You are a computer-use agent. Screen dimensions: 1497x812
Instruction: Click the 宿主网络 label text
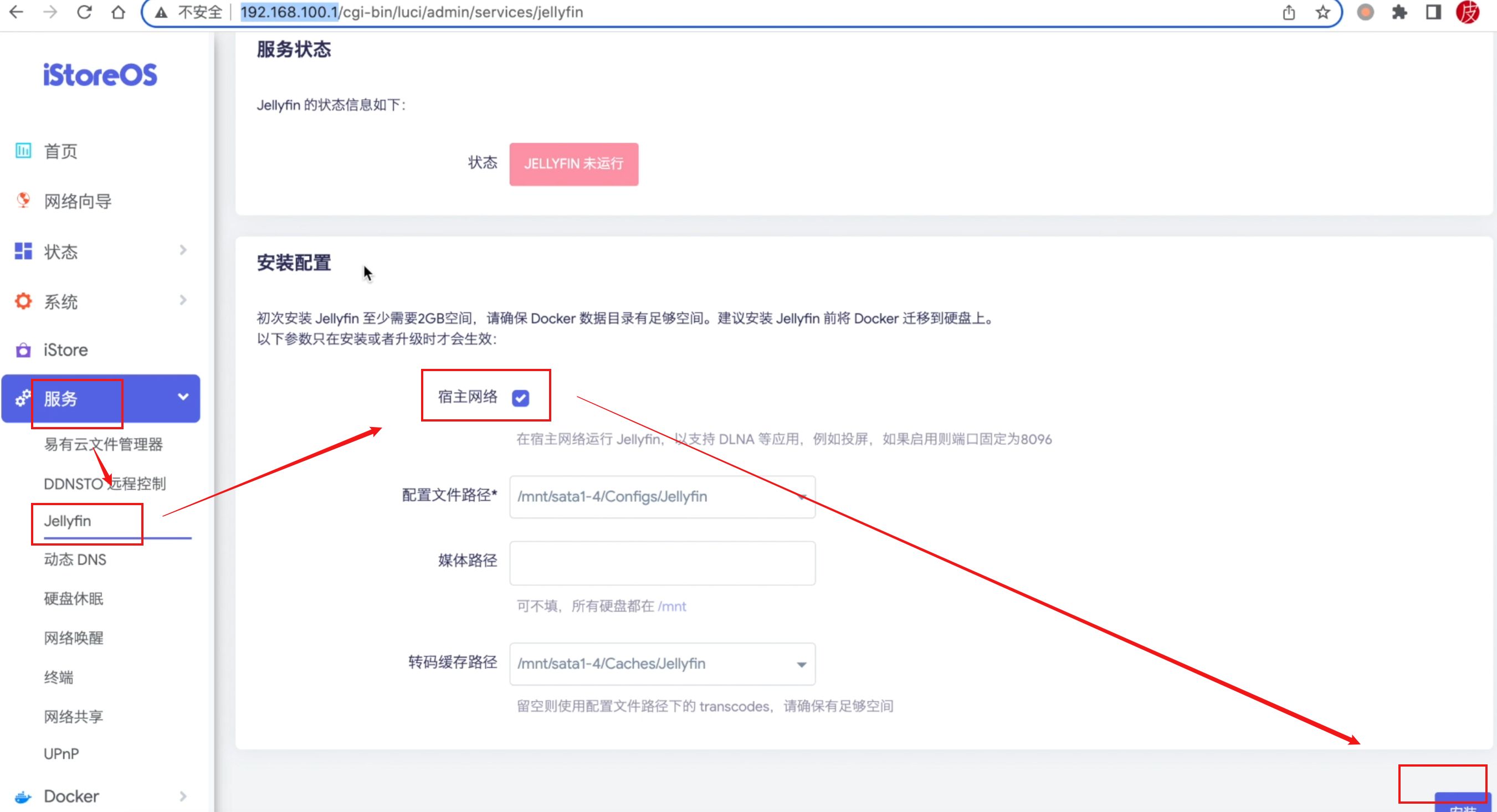point(467,397)
